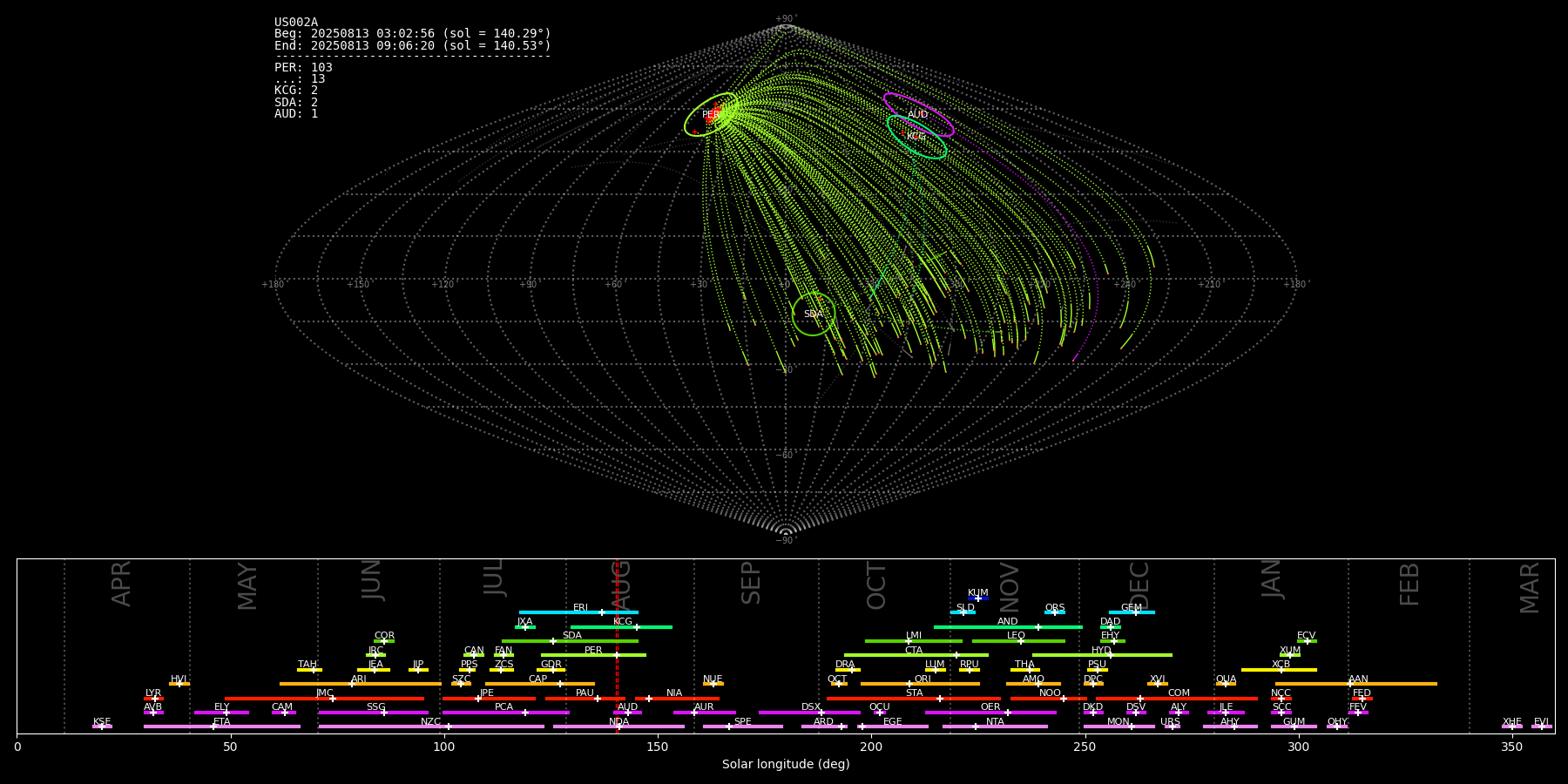Select the ARI shower bar in timeline

[x=361, y=684]
